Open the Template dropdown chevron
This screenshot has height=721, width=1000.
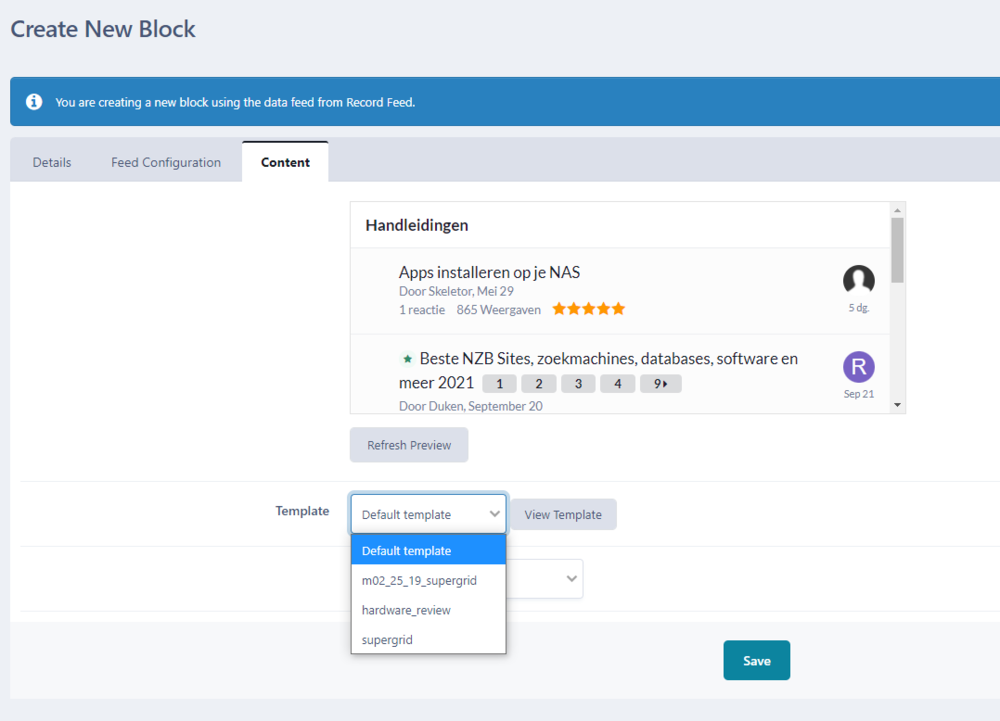tap(494, 514)
